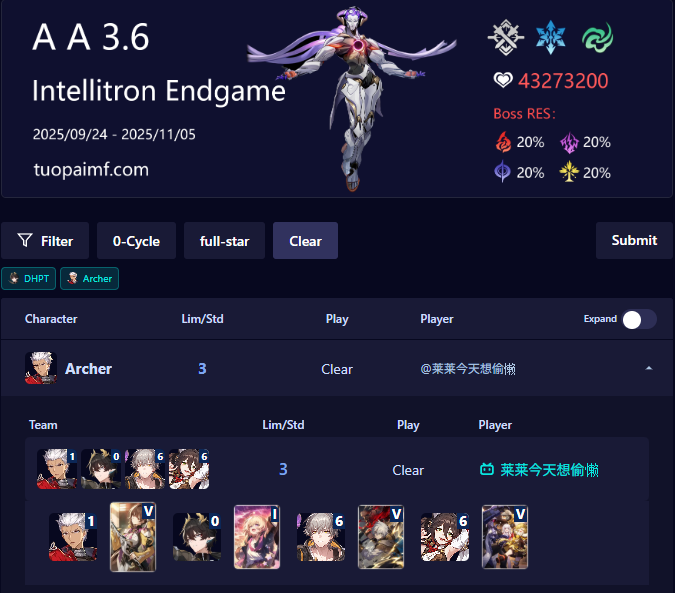Click the Quantum resistance icon
The width and height of the screenshot is (675, 593).
(502, 172)
